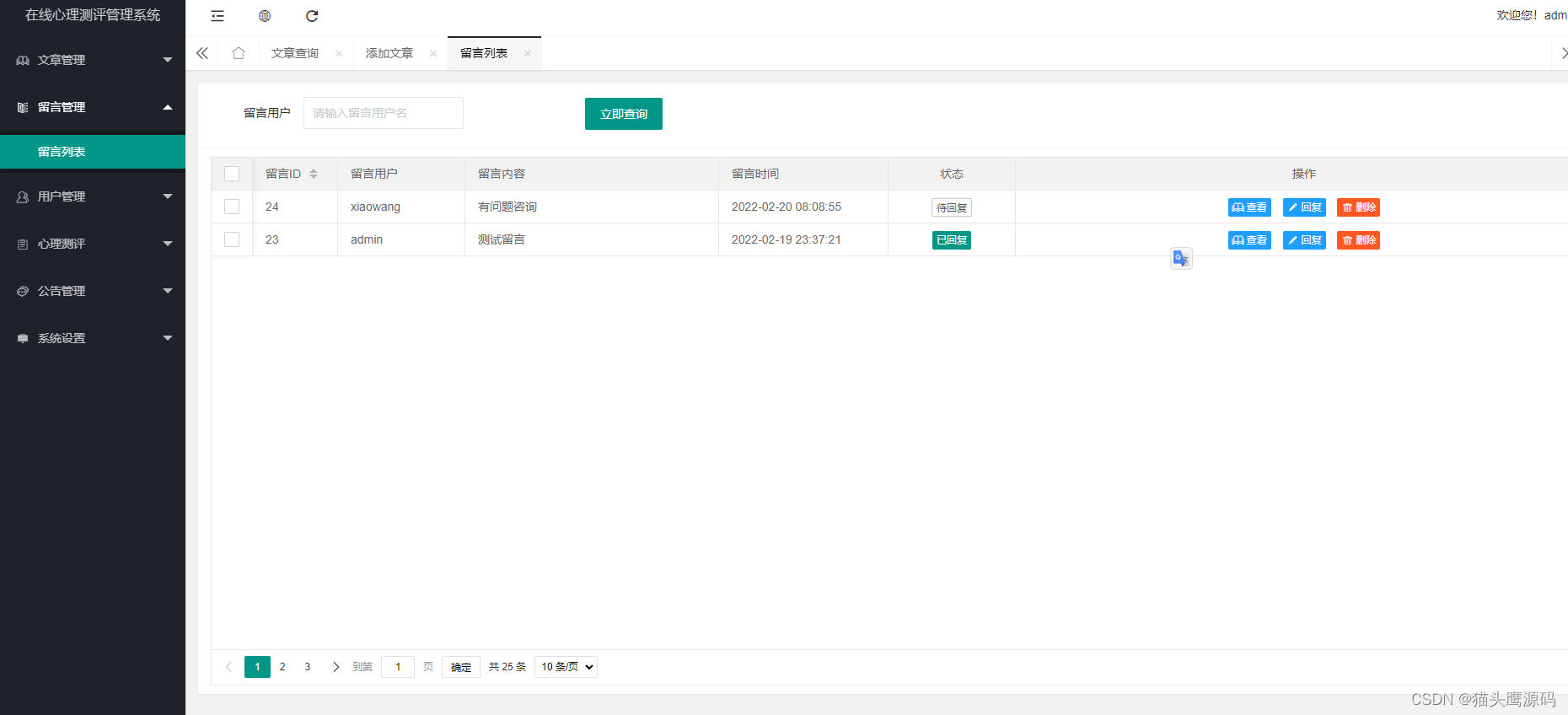Click the 已回复 status badge
The width and height of the screenshot is (1568, 715).
(952, 240)
